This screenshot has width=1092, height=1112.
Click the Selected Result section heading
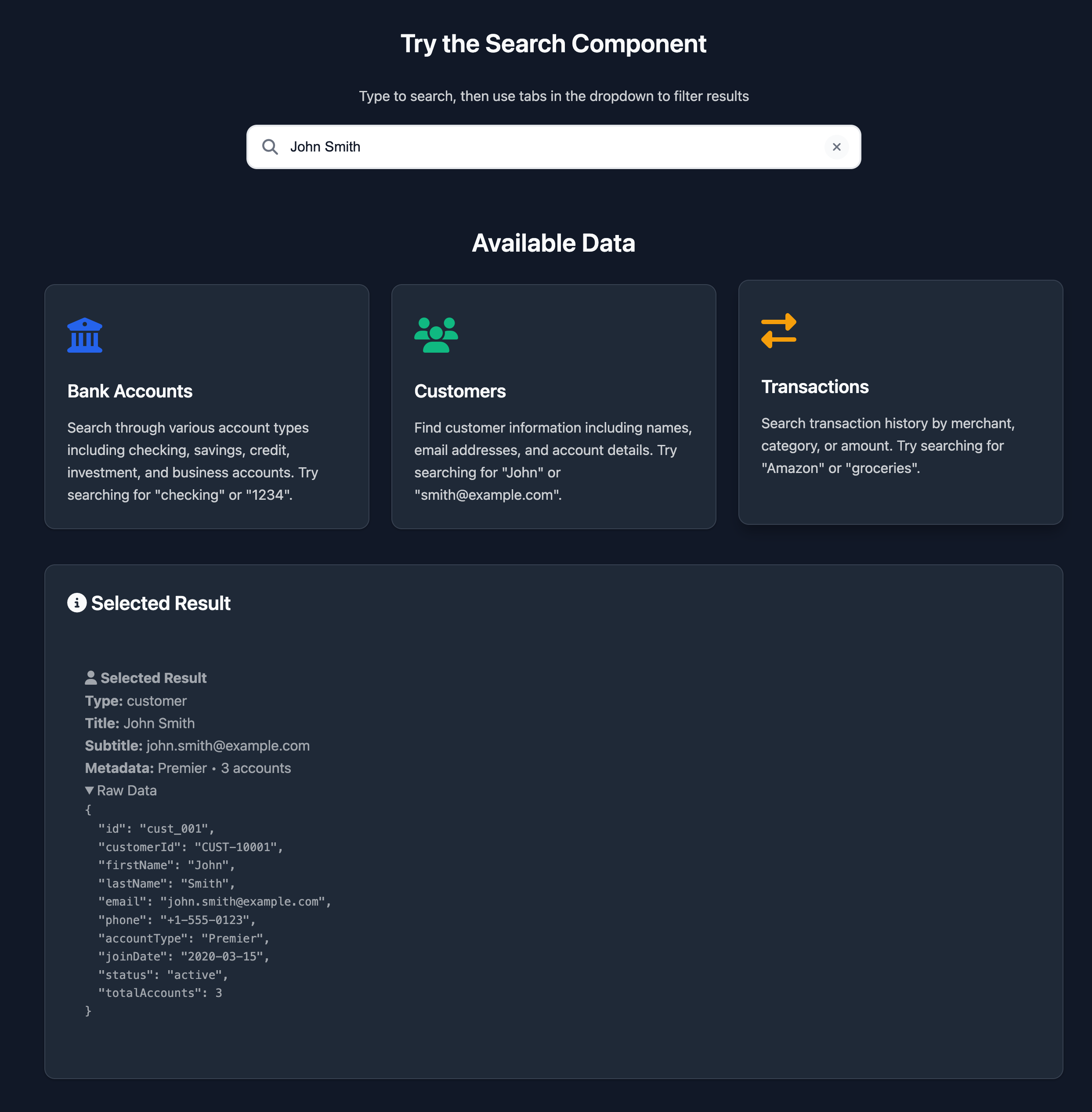161,603
